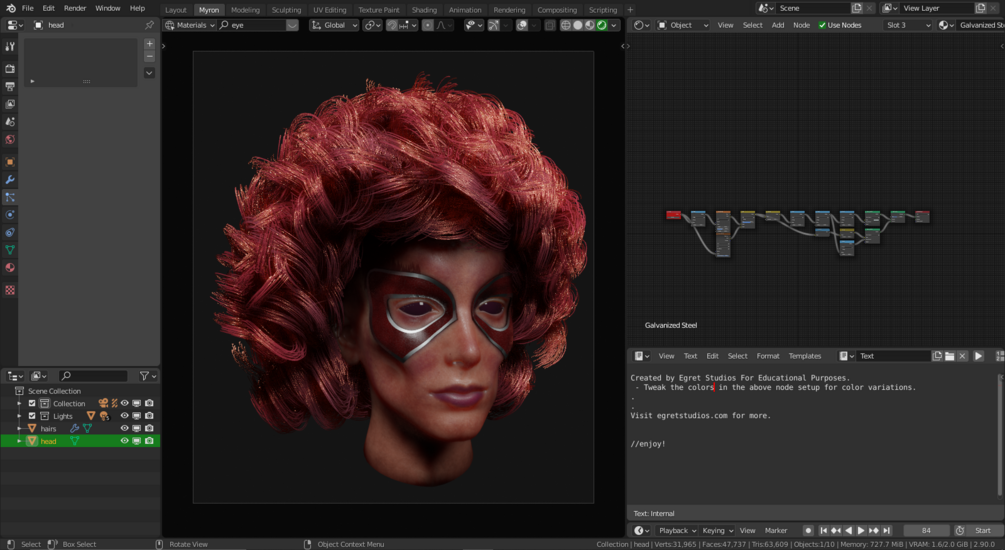1005x550 pixels.
Task: Hide the head object via eye icon
Action: pos(124,441)
